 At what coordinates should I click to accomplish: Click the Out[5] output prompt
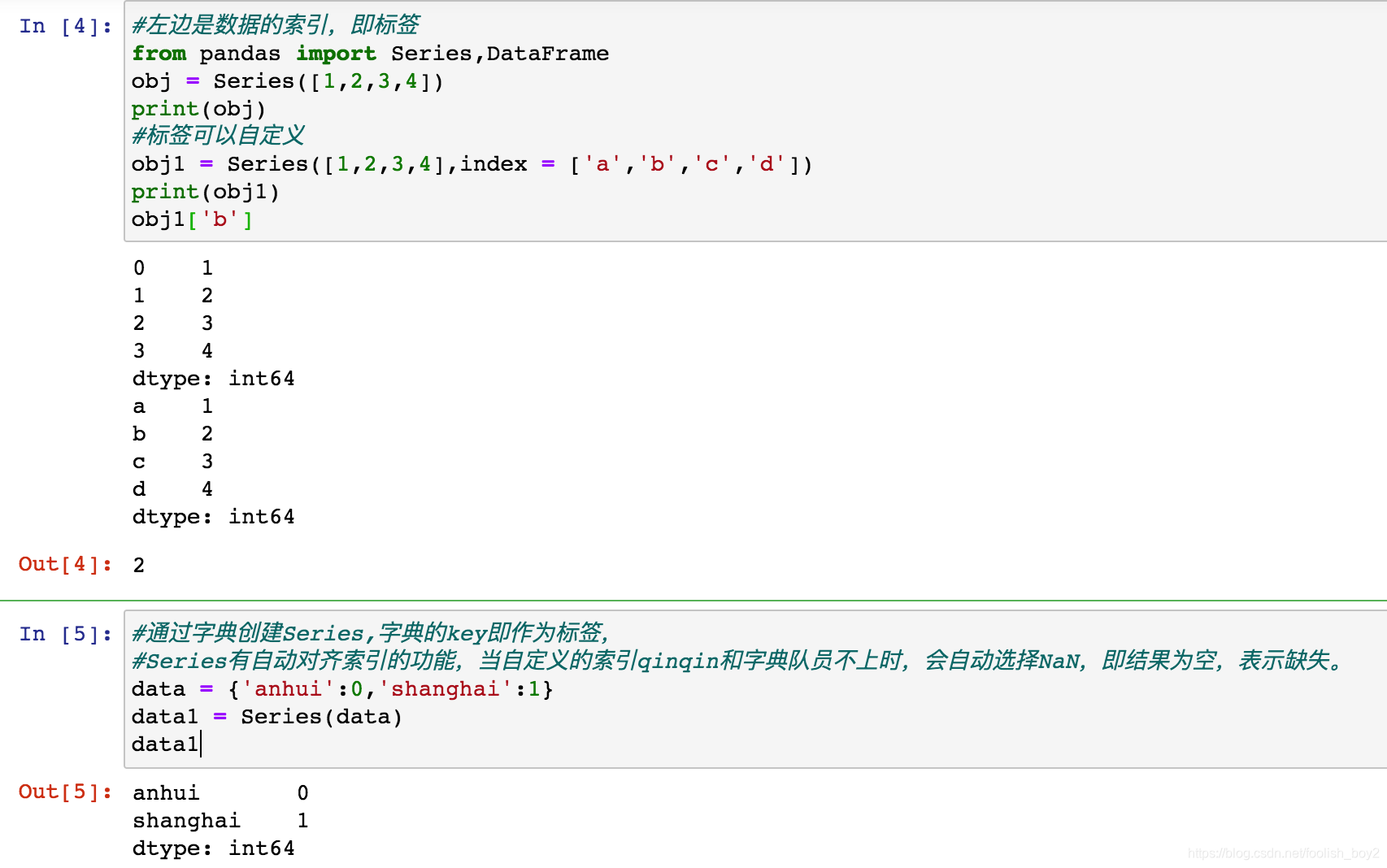tap(66, 792)
